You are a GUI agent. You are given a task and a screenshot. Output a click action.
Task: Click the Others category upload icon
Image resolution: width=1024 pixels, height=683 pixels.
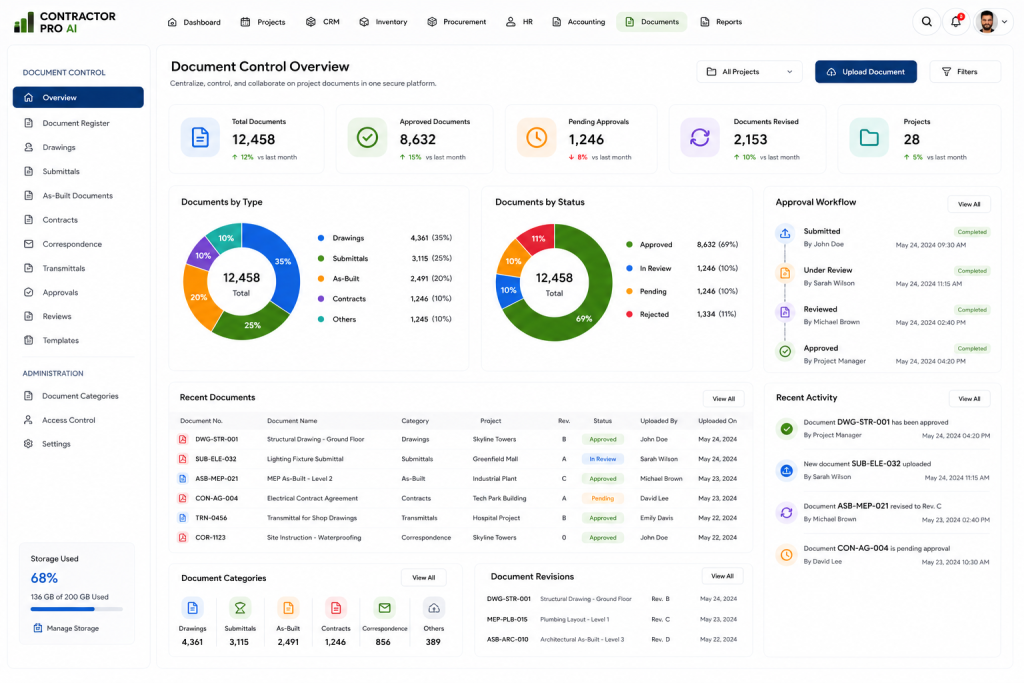(434, 608)
